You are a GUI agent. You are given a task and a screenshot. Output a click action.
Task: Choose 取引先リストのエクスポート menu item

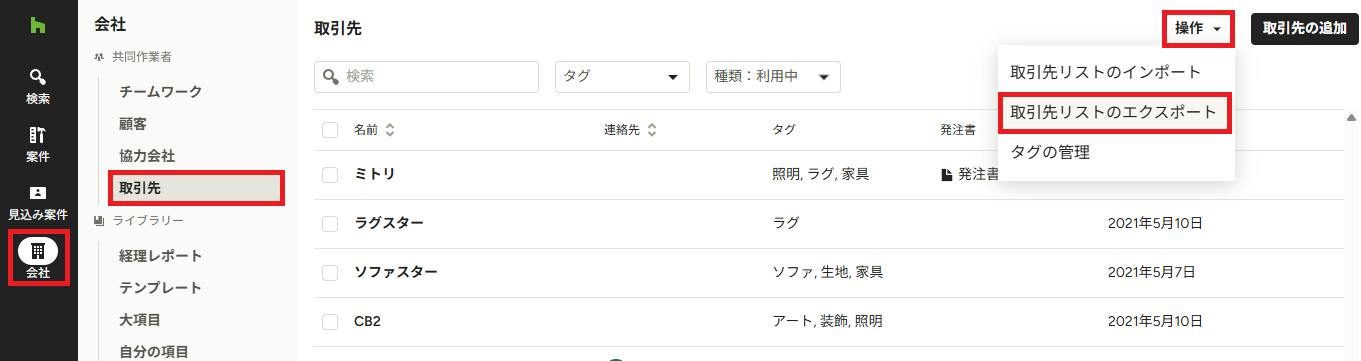[x=1114, y=112]
